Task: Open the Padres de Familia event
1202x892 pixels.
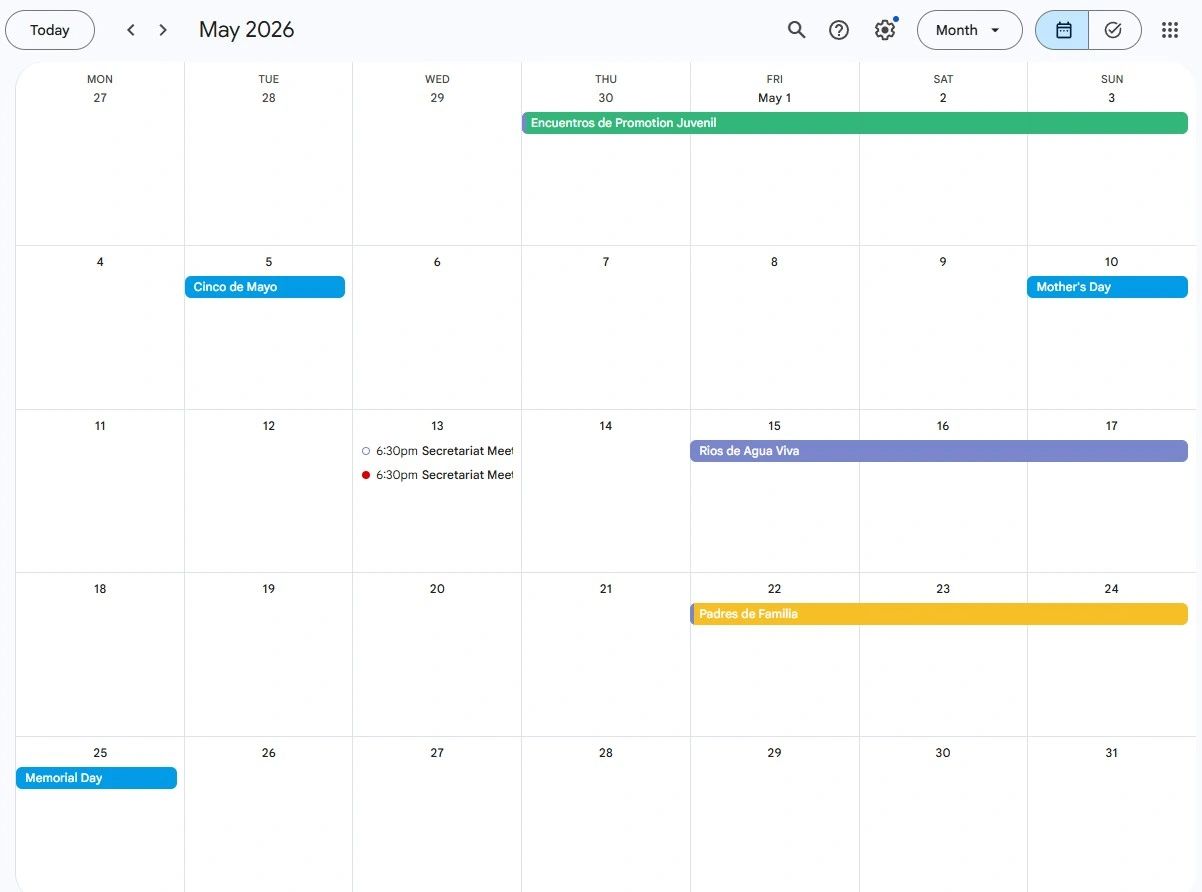Action: [x=938, y=614]
